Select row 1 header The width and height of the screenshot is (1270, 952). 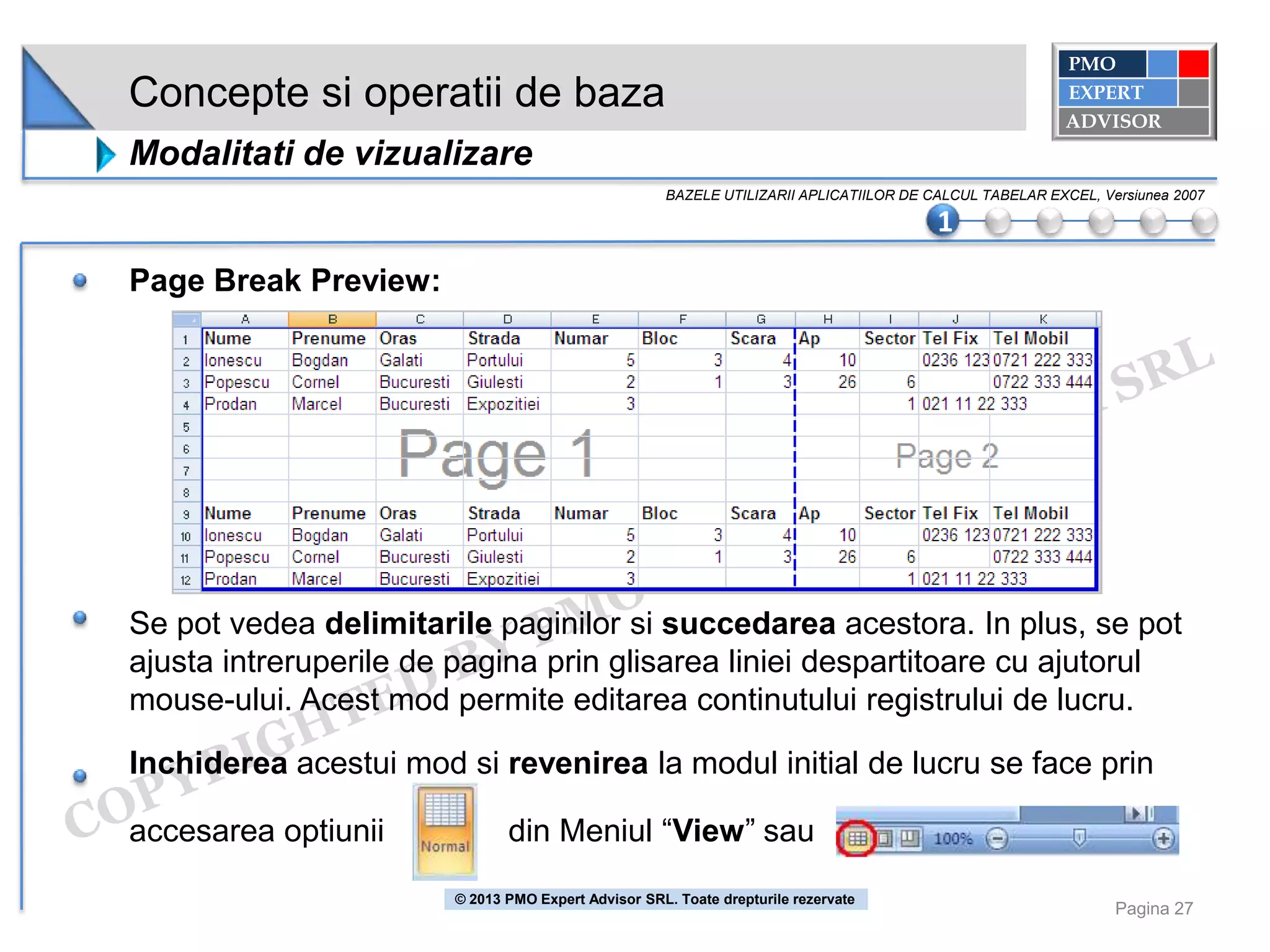point(186,339)
